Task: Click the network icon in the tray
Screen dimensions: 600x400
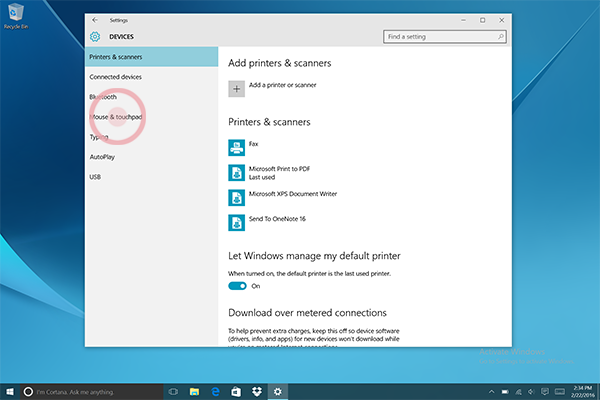Action: point(518,392)
